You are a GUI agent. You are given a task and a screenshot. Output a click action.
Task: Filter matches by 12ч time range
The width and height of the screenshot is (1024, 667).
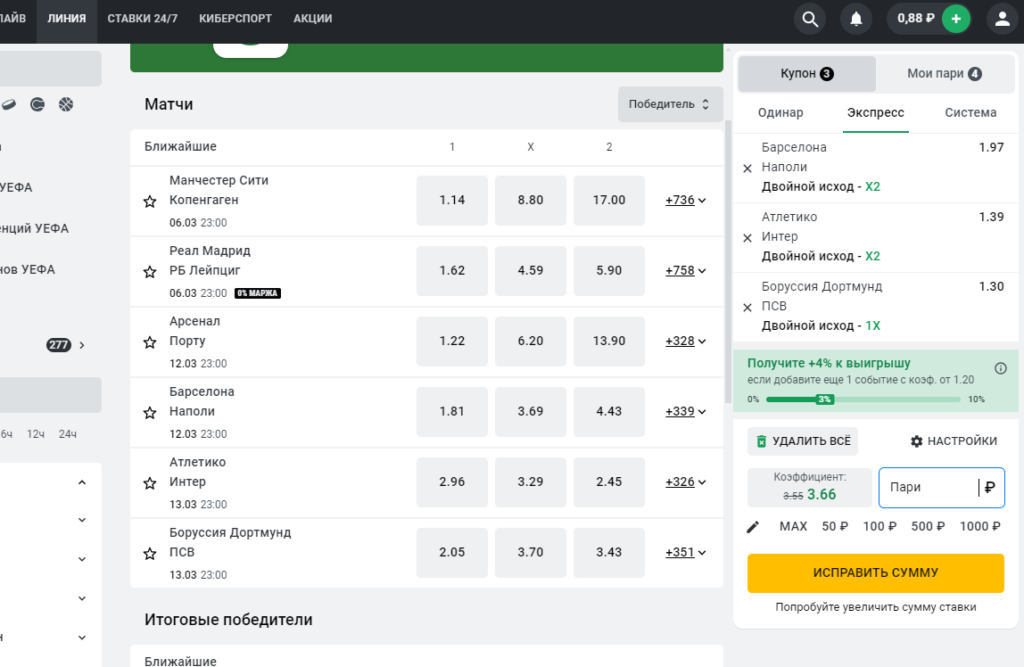pos(35,434)
